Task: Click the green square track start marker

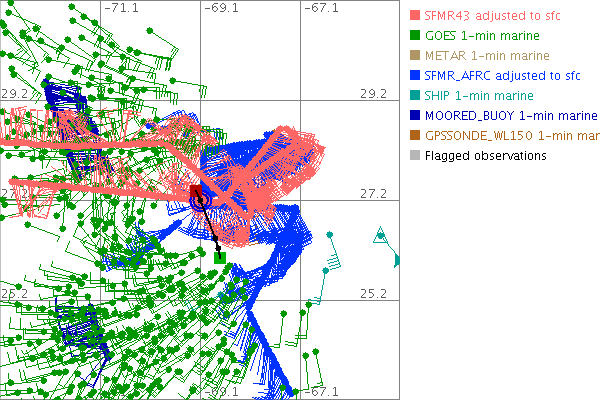Action: pos(219,257)
